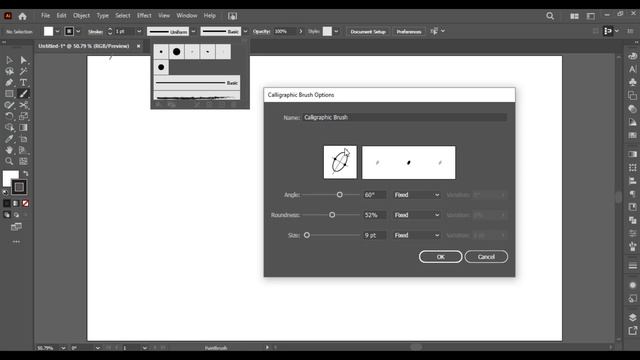The image size is (640, 360).
Task: Open the Effect menu
Action: [x=144, y=16]
